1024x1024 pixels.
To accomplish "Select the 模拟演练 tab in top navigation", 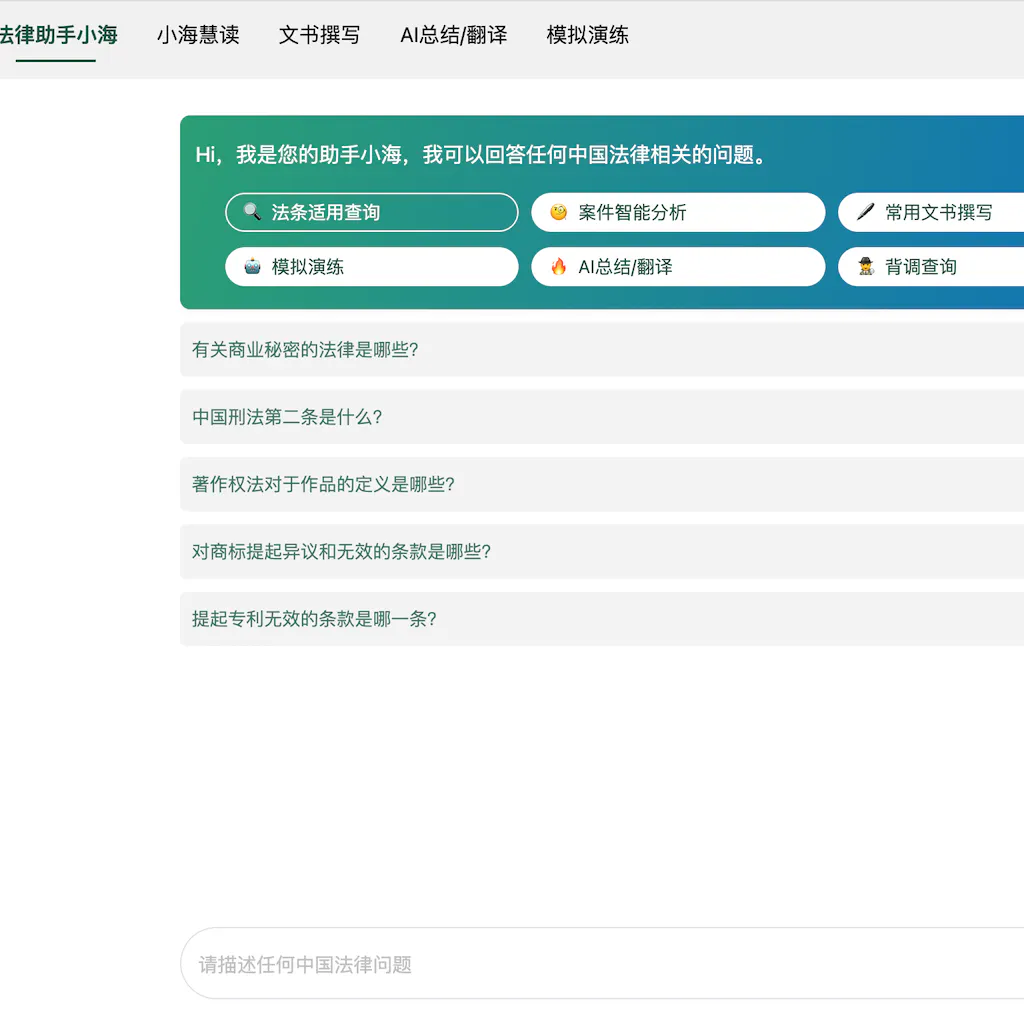I will click(x=587, y=35).
